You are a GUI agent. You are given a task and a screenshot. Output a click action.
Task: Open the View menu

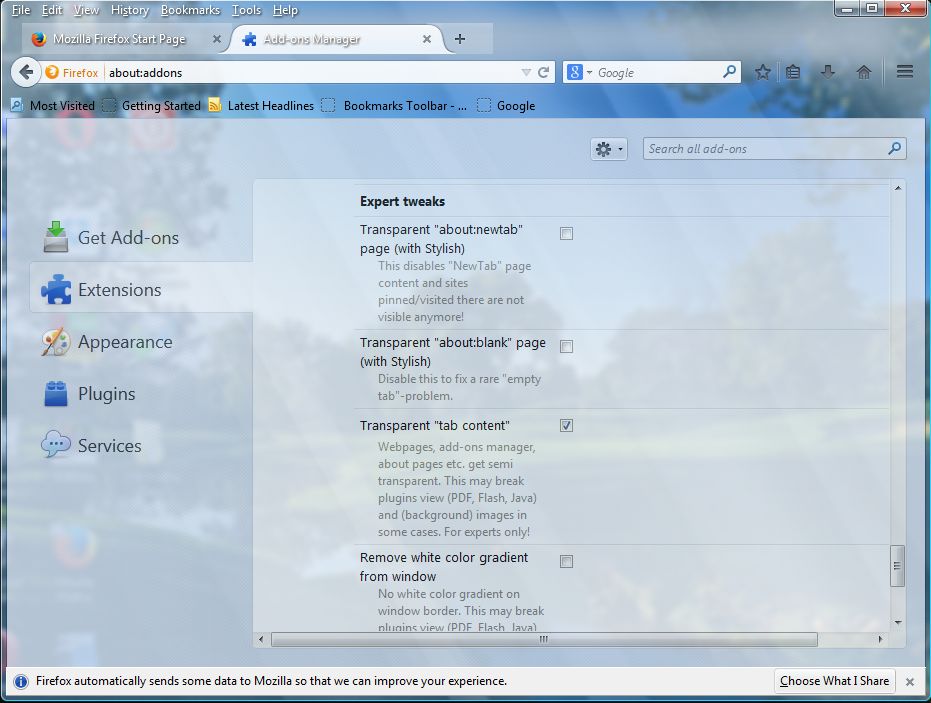click(86, 10)
